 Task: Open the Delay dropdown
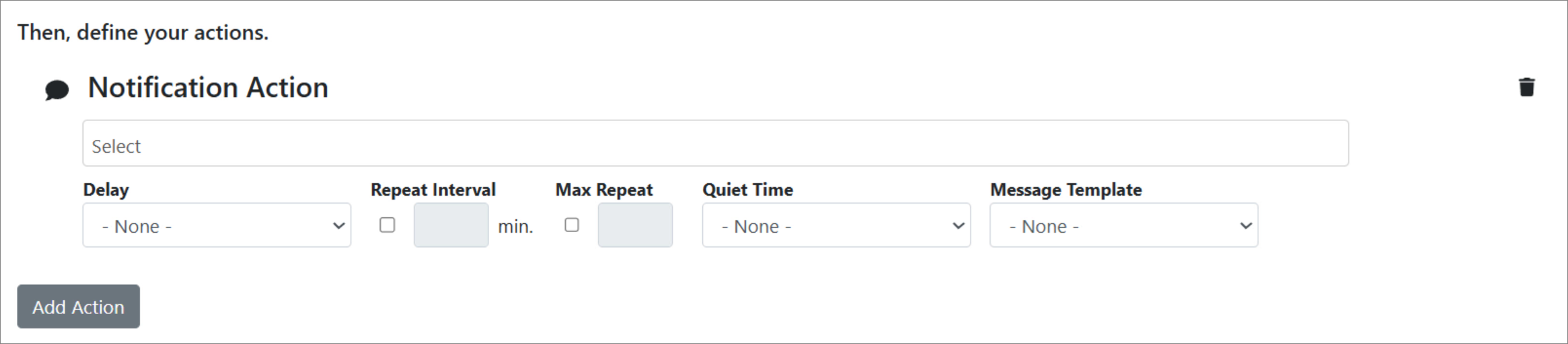tap(216, 226)
